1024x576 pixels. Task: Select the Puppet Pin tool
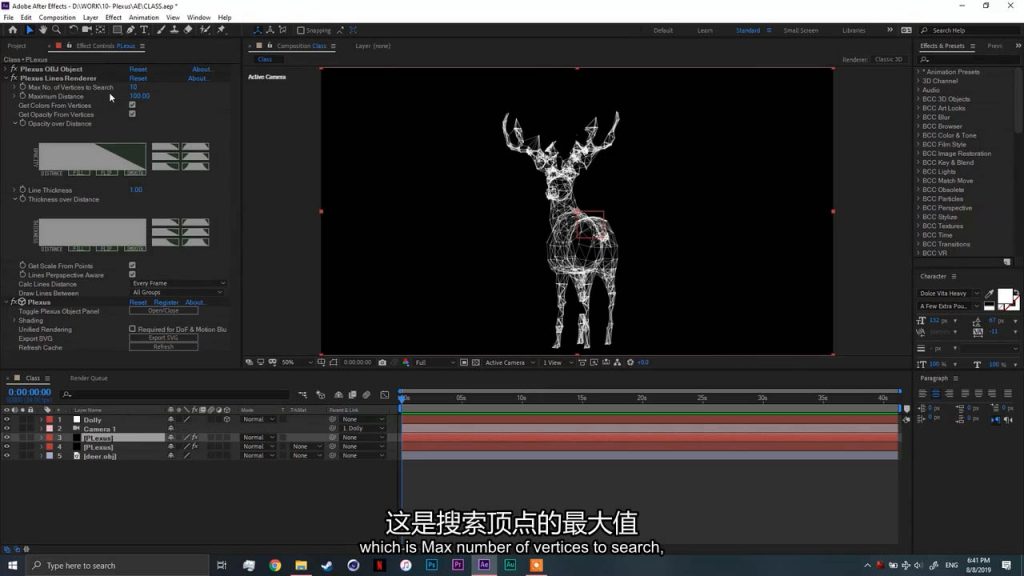point(221,30)
